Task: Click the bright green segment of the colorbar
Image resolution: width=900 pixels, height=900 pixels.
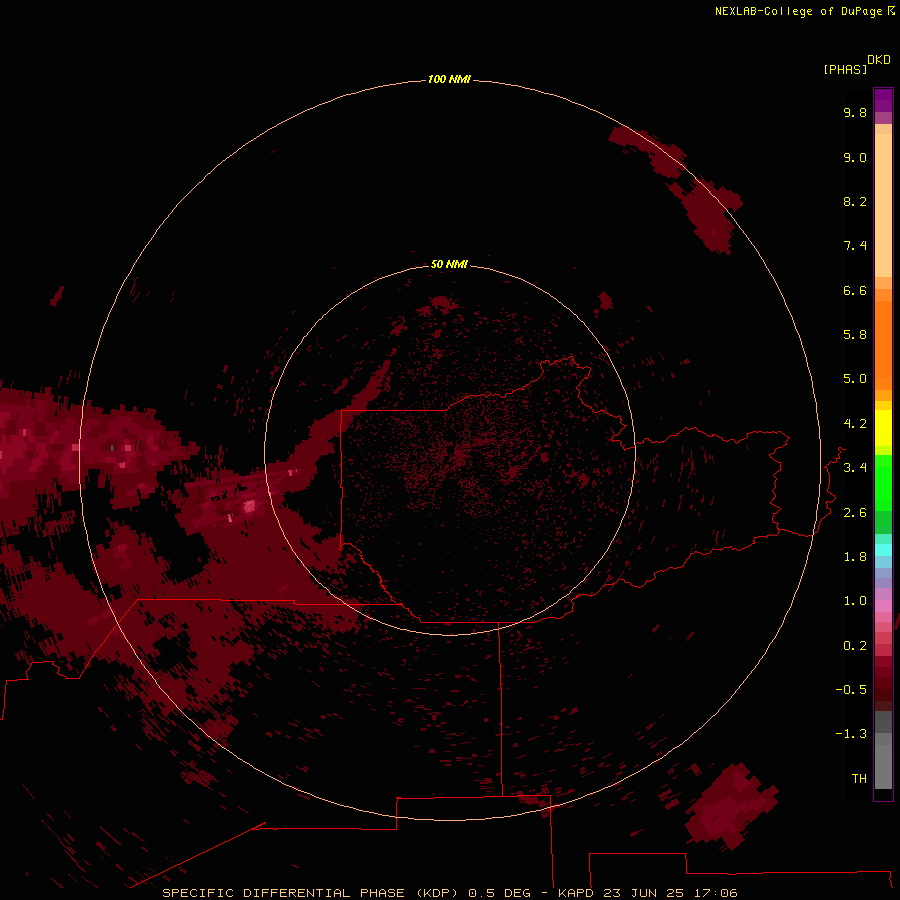Action: (x=883, y=483)
